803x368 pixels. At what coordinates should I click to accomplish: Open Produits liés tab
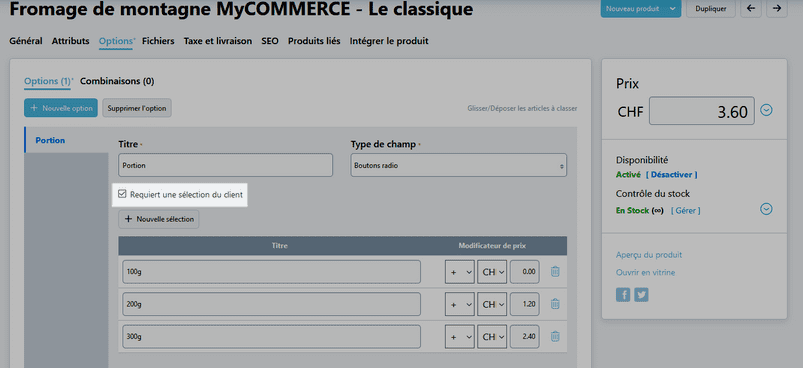point(314,41)
